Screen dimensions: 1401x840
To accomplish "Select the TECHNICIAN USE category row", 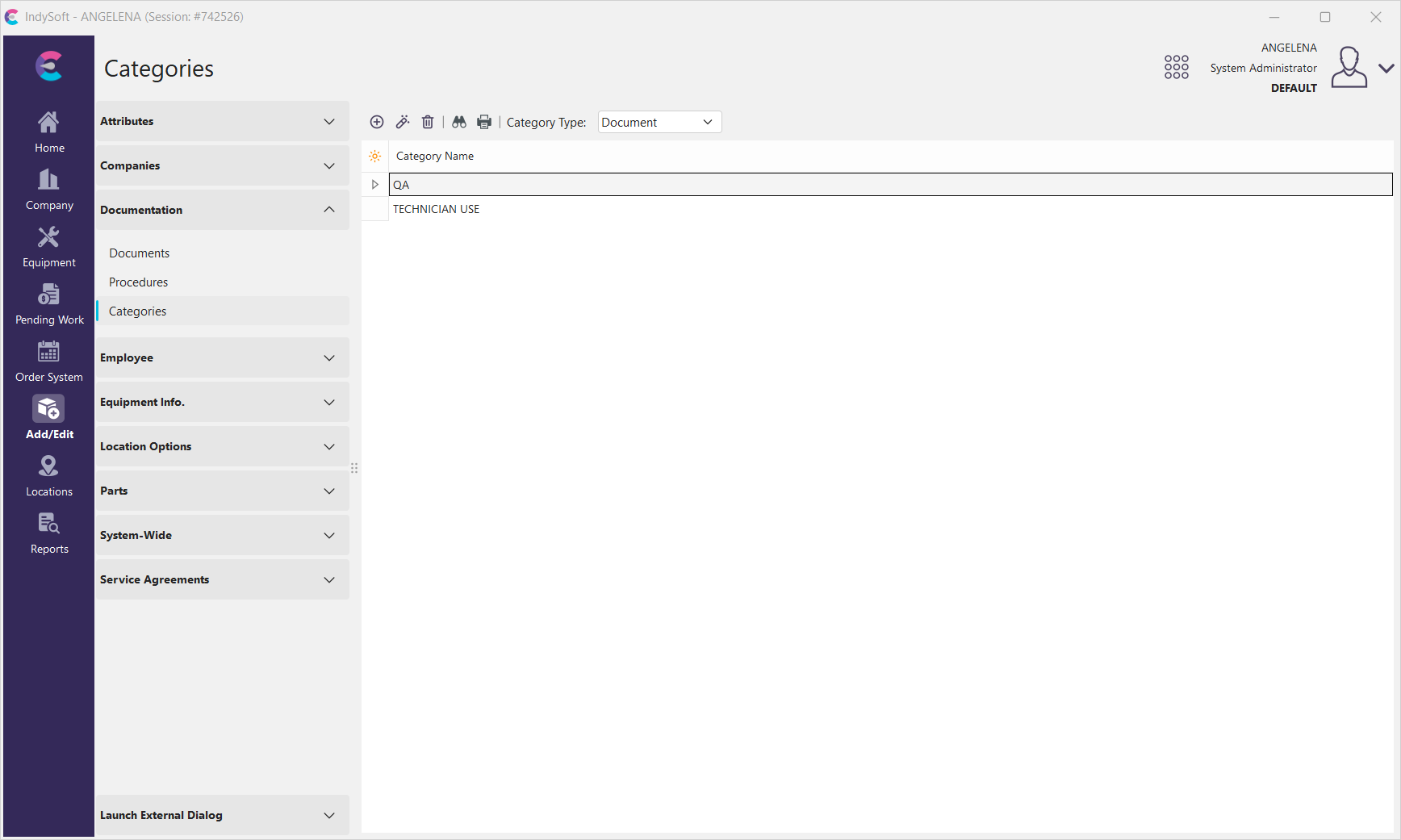I will tap(436, 209).
